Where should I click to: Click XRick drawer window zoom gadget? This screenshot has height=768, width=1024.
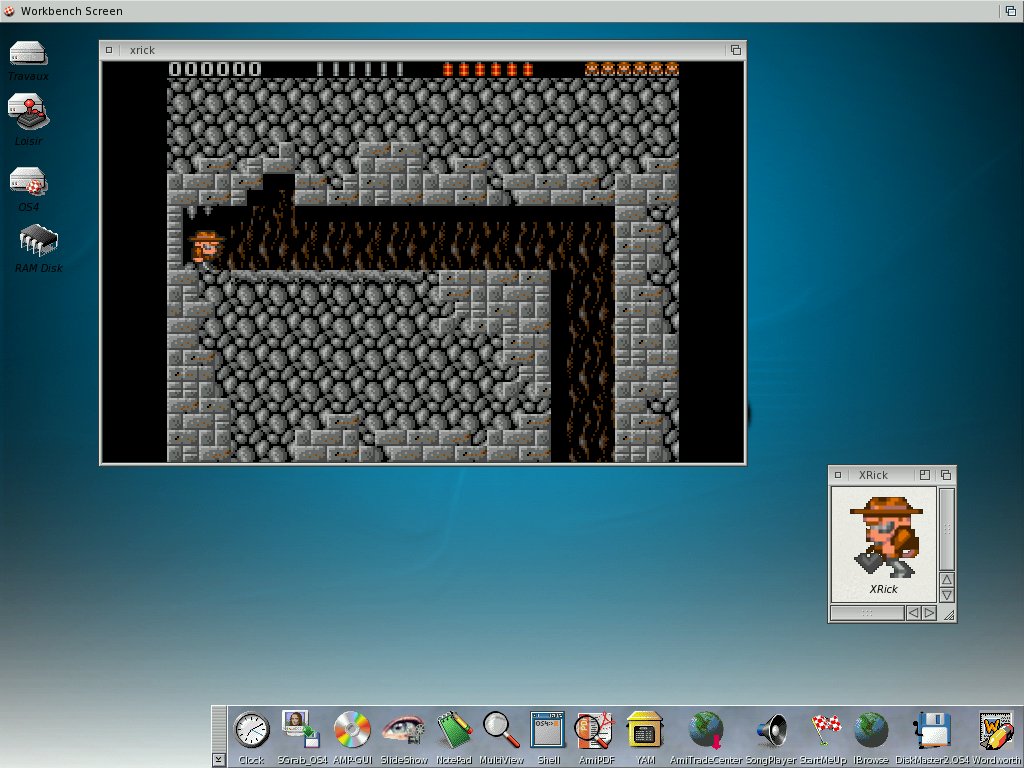925,475
